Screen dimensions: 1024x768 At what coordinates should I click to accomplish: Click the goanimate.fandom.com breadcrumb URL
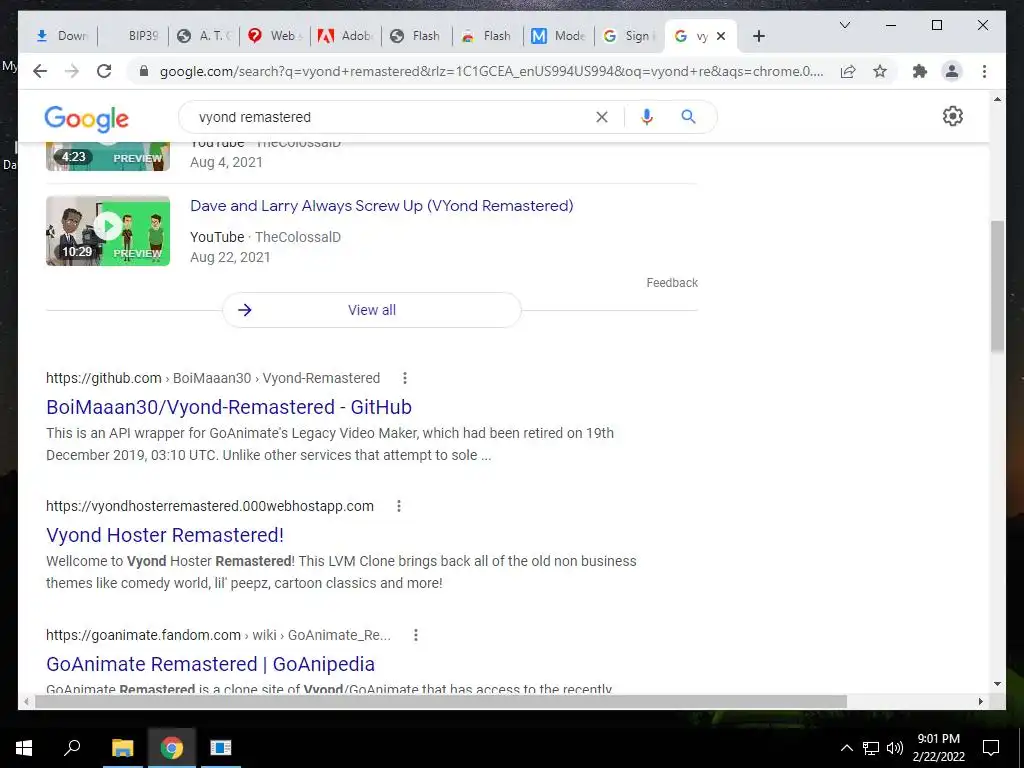point(218,635)
